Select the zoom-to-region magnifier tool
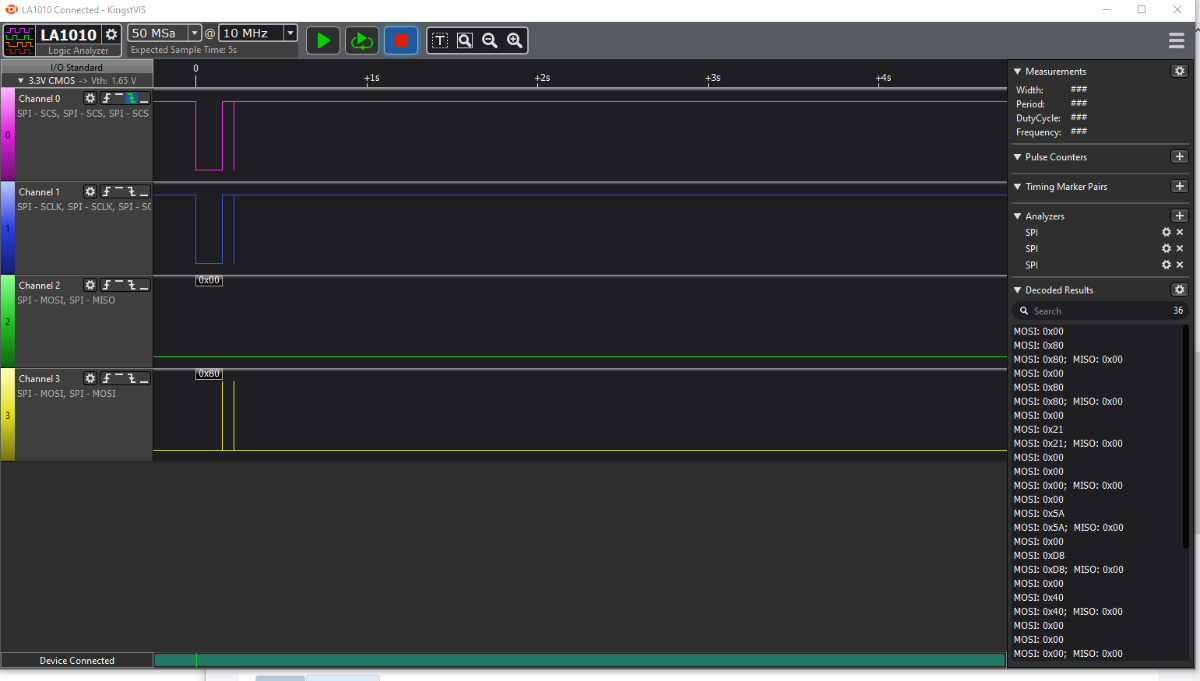 (x=465, y=40)
